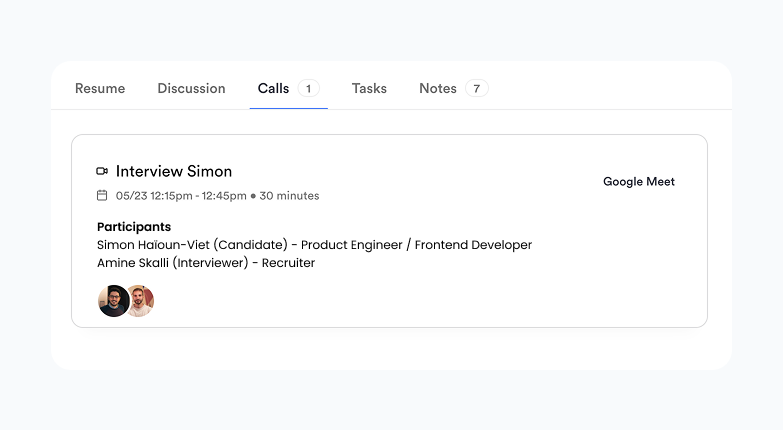Select the Calls tab
Viewport: 783px width, 430px height.
[273, 89]
